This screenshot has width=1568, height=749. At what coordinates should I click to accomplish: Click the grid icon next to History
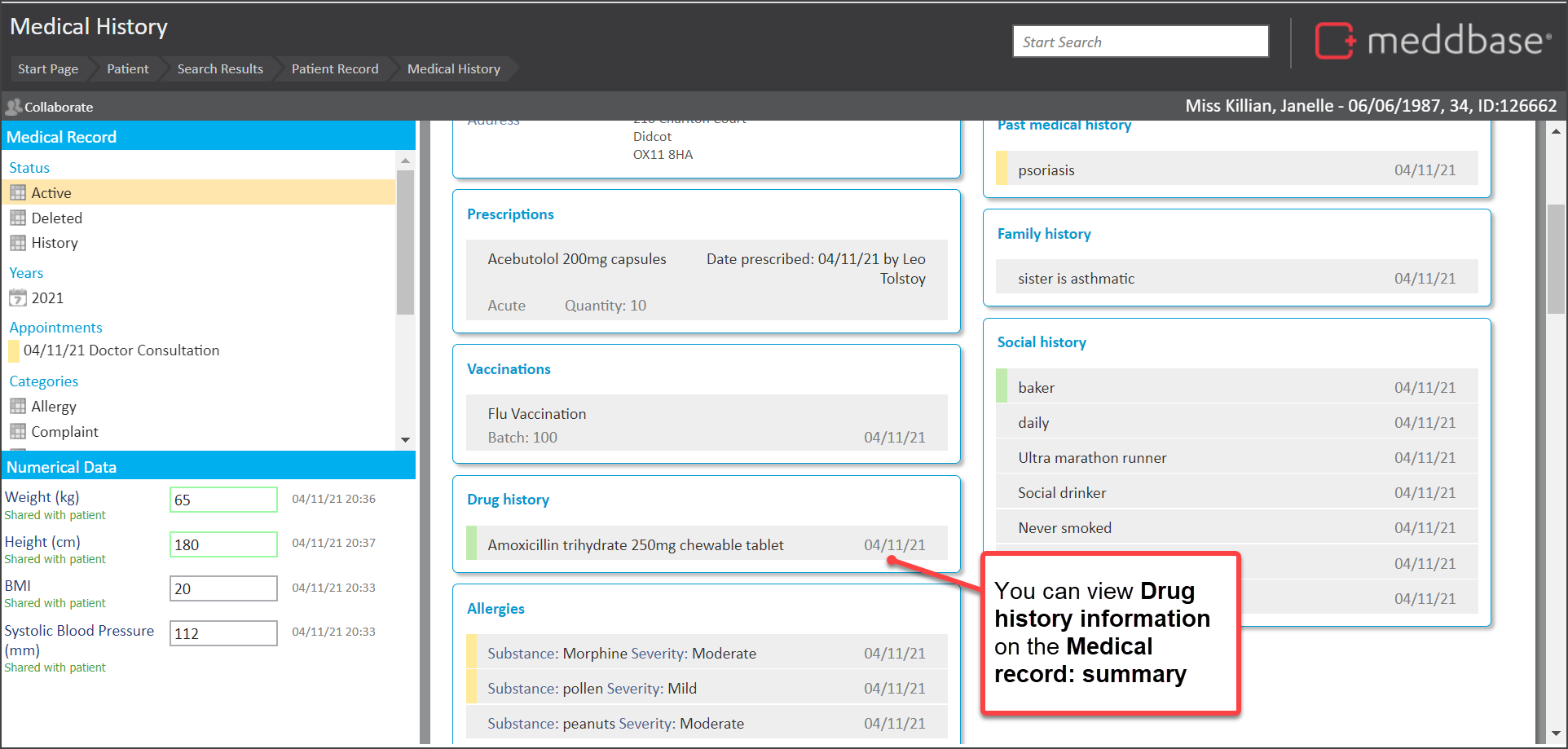pos(18,243)
